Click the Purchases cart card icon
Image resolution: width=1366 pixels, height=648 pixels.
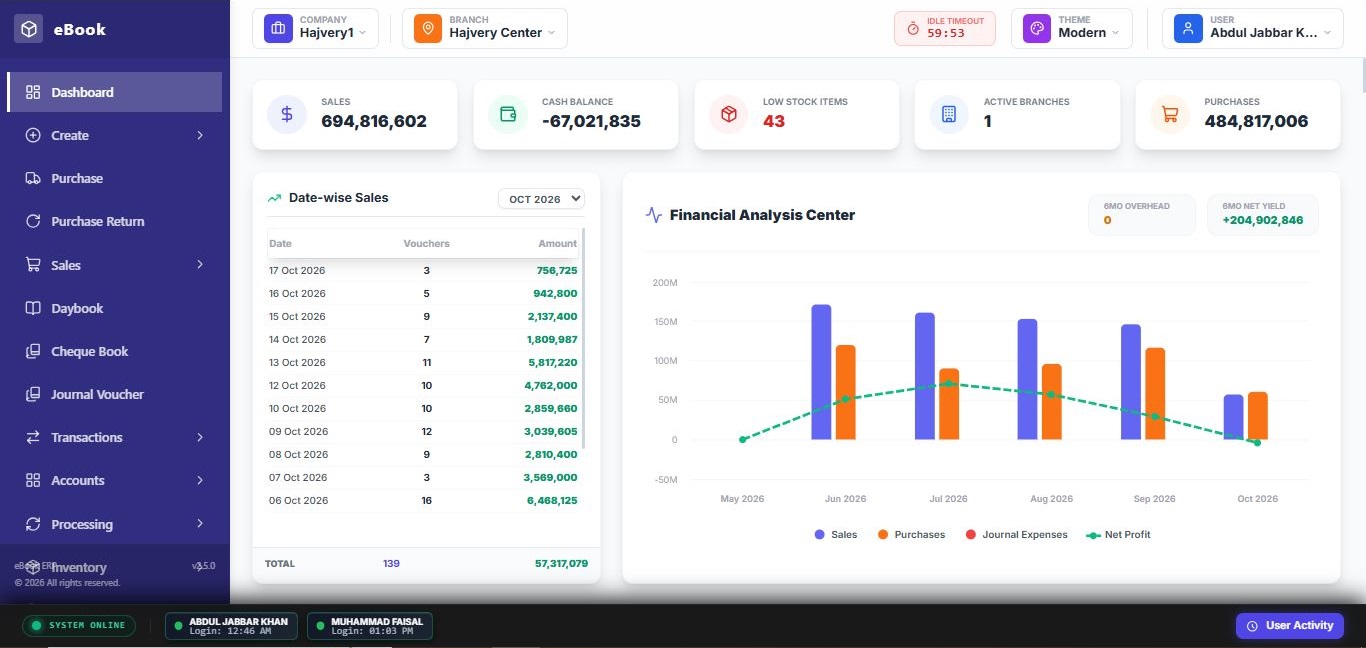click(1170, 115)
